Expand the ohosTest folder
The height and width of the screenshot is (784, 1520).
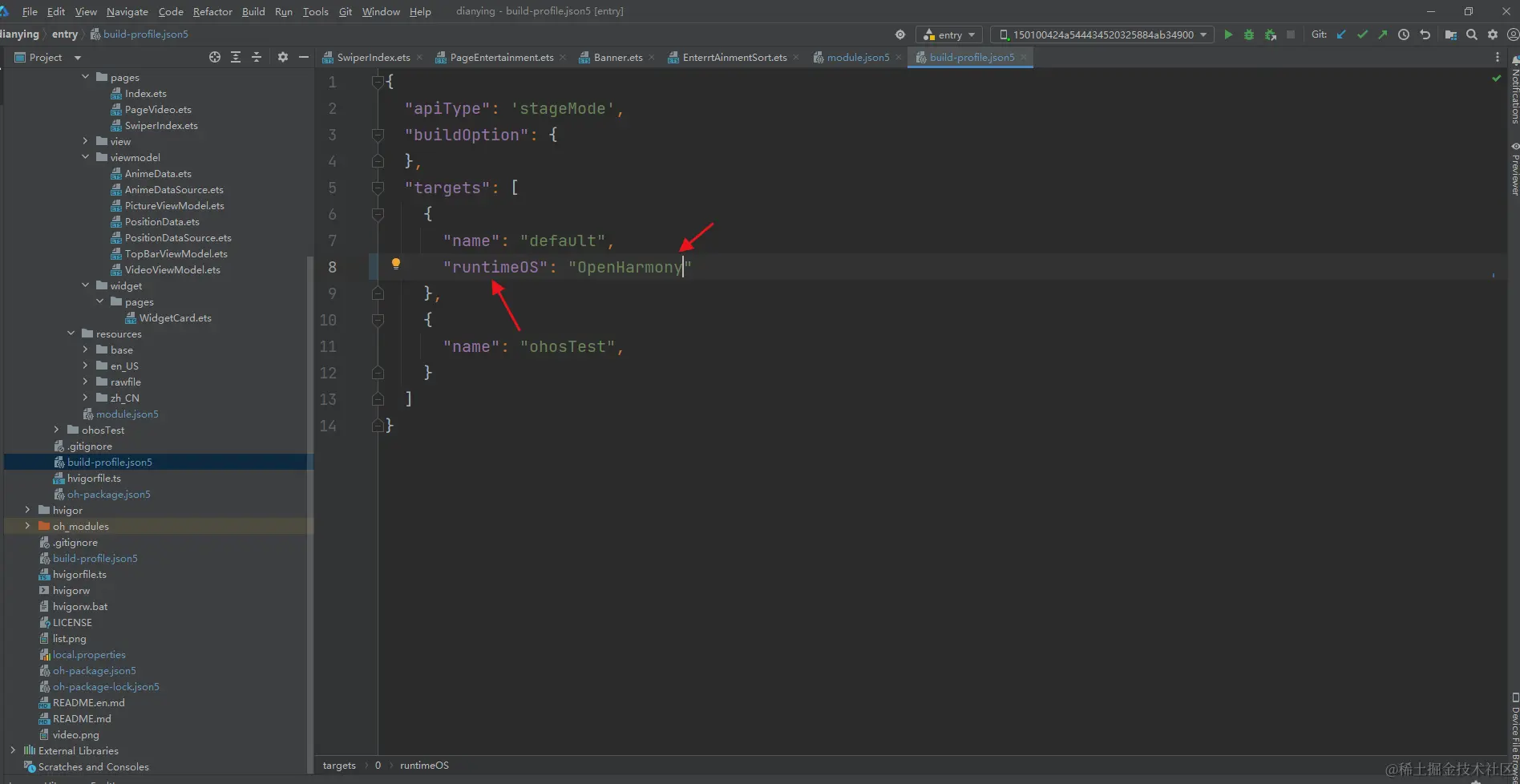(57, 430)
